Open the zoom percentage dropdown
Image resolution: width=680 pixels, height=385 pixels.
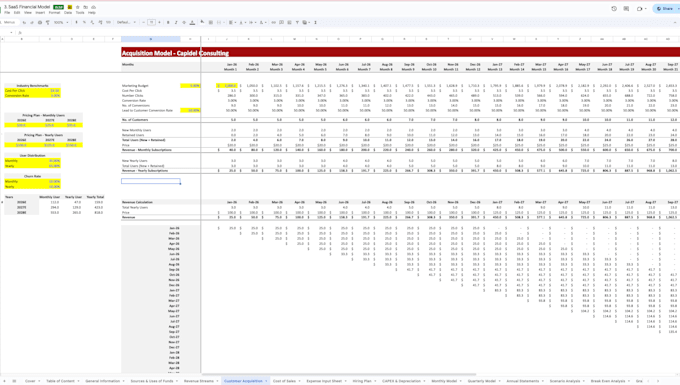pos(61,22)
